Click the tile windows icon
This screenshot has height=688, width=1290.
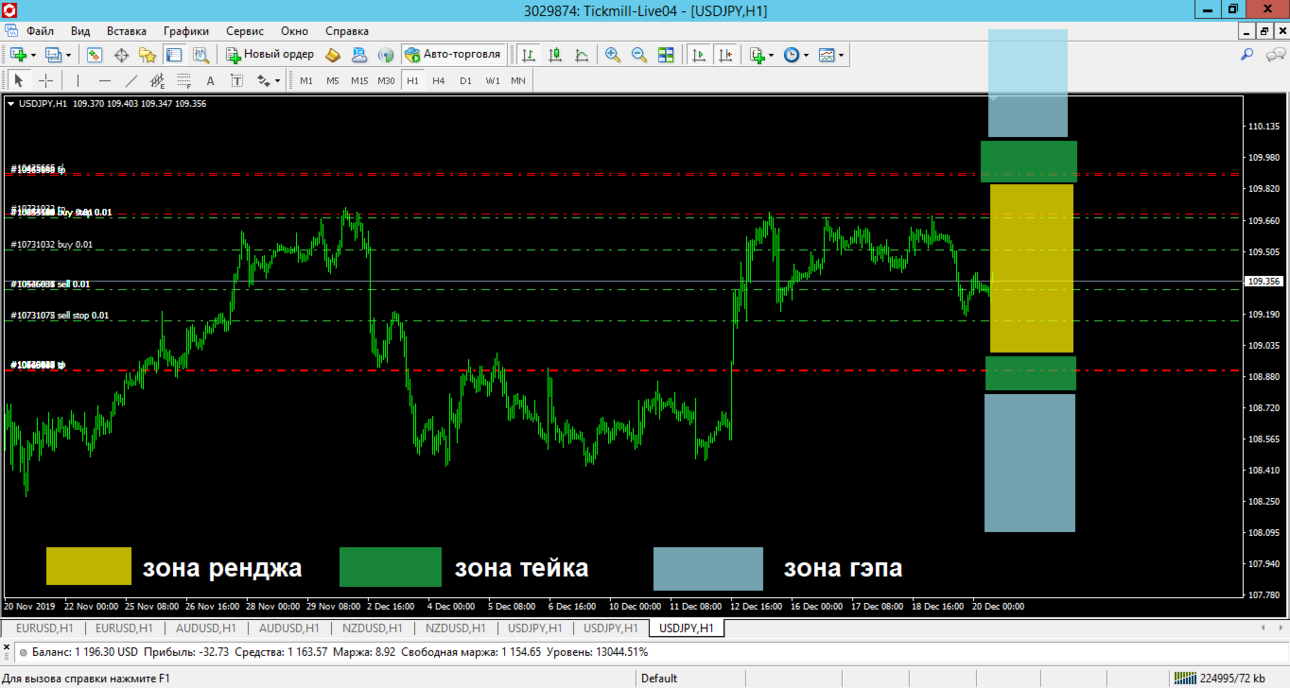pos(666,55)
